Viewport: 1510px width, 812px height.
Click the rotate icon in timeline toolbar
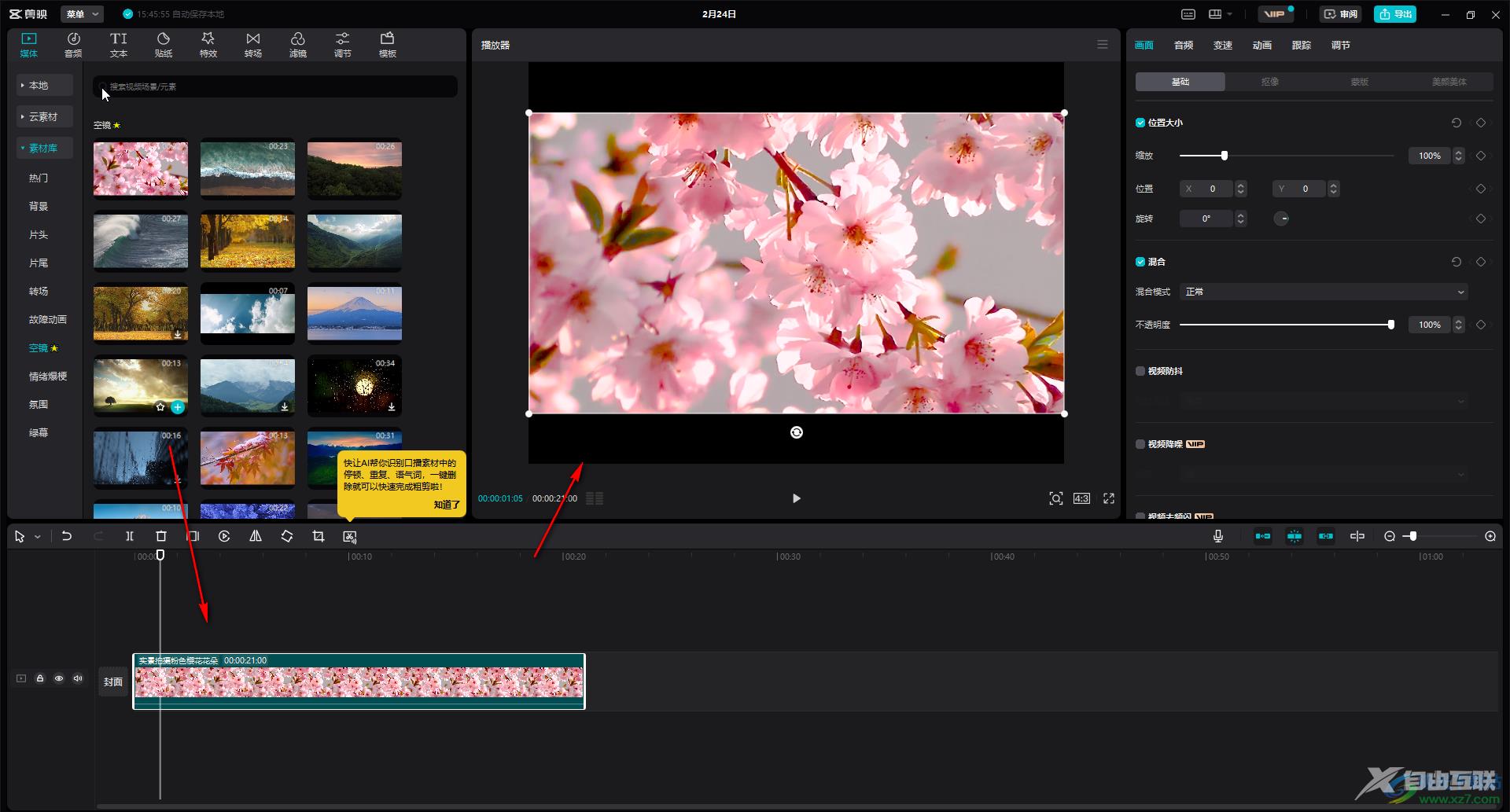pyautogui.click(x=287, y=536)
